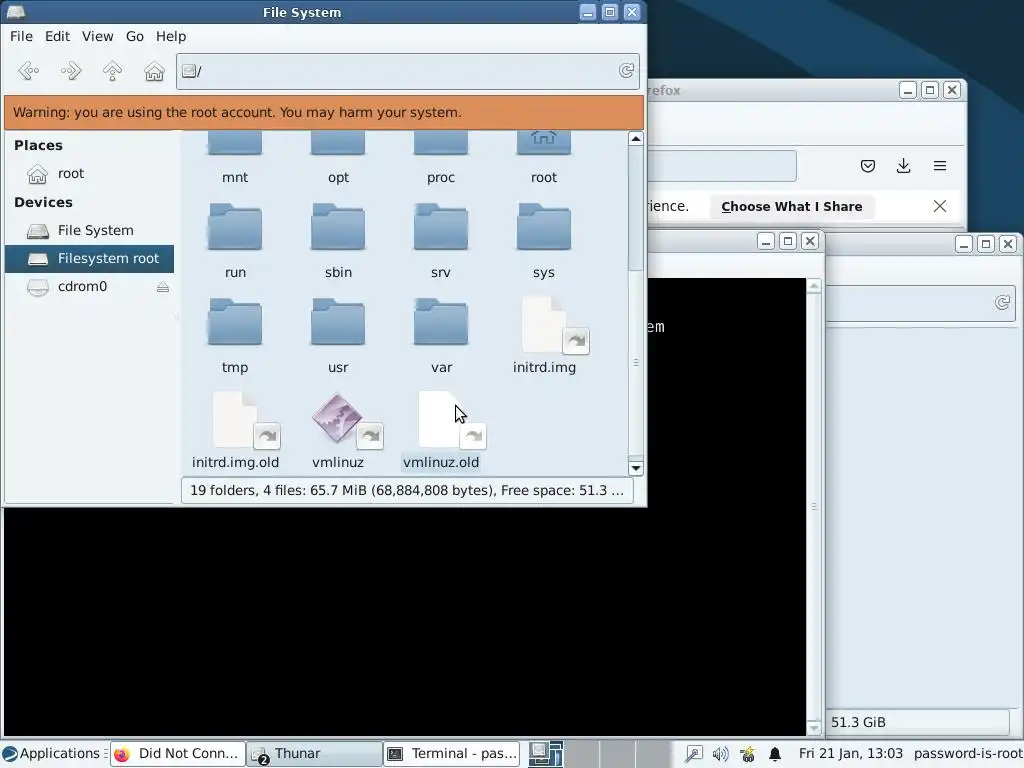Viewport: 1024px width, 768px height.
Task: Open the parent folder with the up arrow
Action: (x=112, y=71)
